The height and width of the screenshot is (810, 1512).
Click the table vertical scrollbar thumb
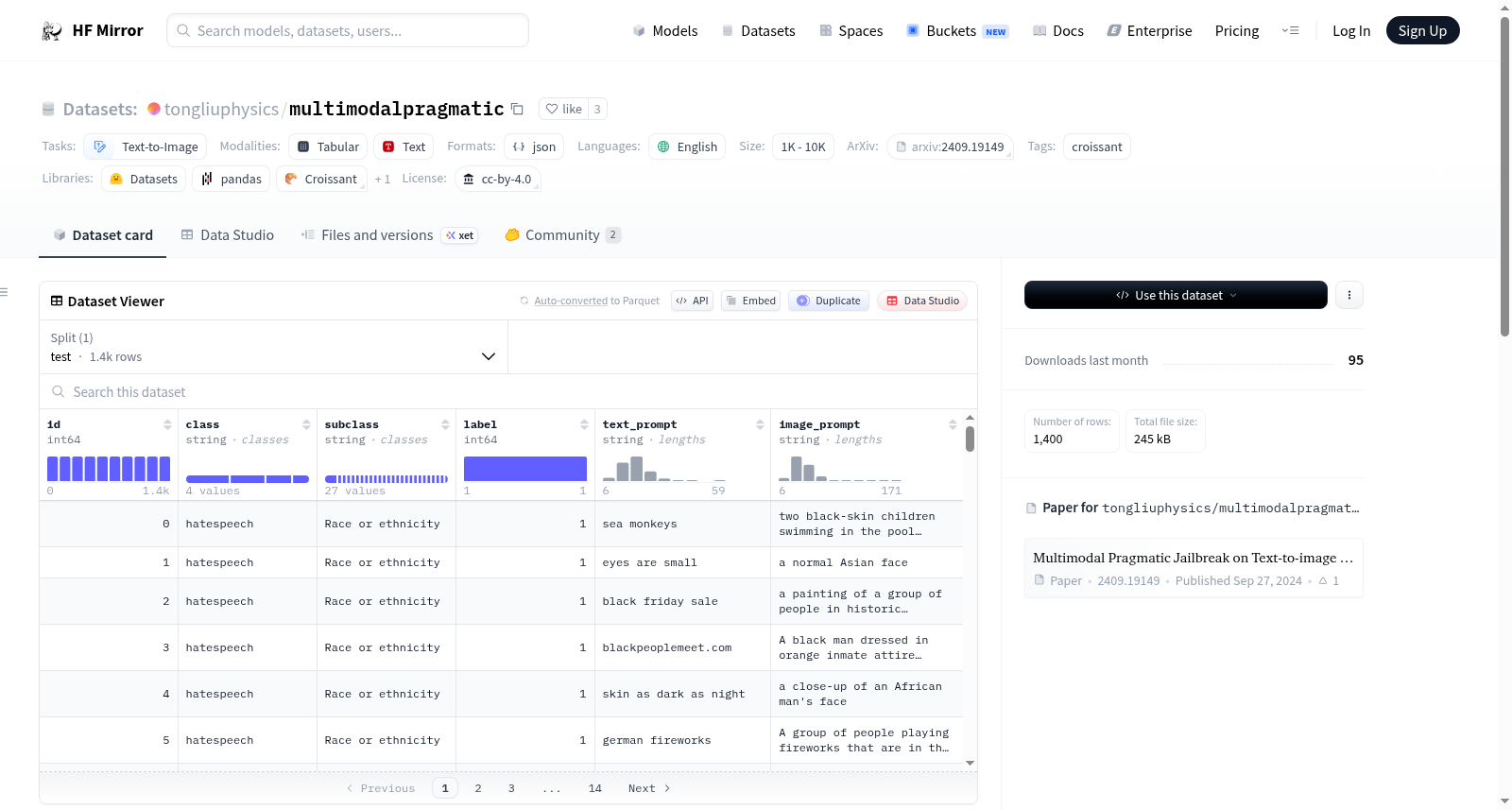(970, 439)
